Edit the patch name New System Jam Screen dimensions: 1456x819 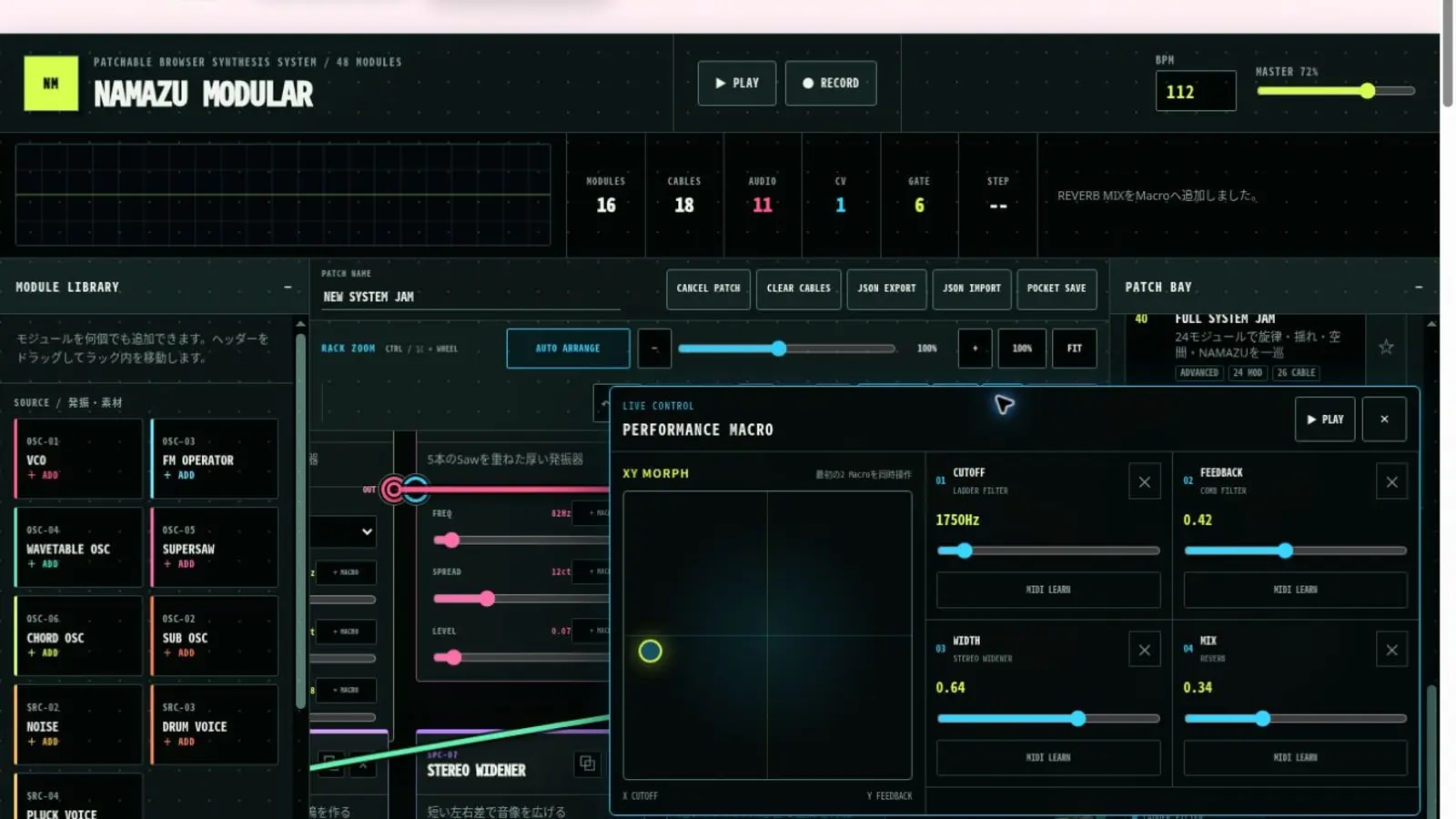470,297
